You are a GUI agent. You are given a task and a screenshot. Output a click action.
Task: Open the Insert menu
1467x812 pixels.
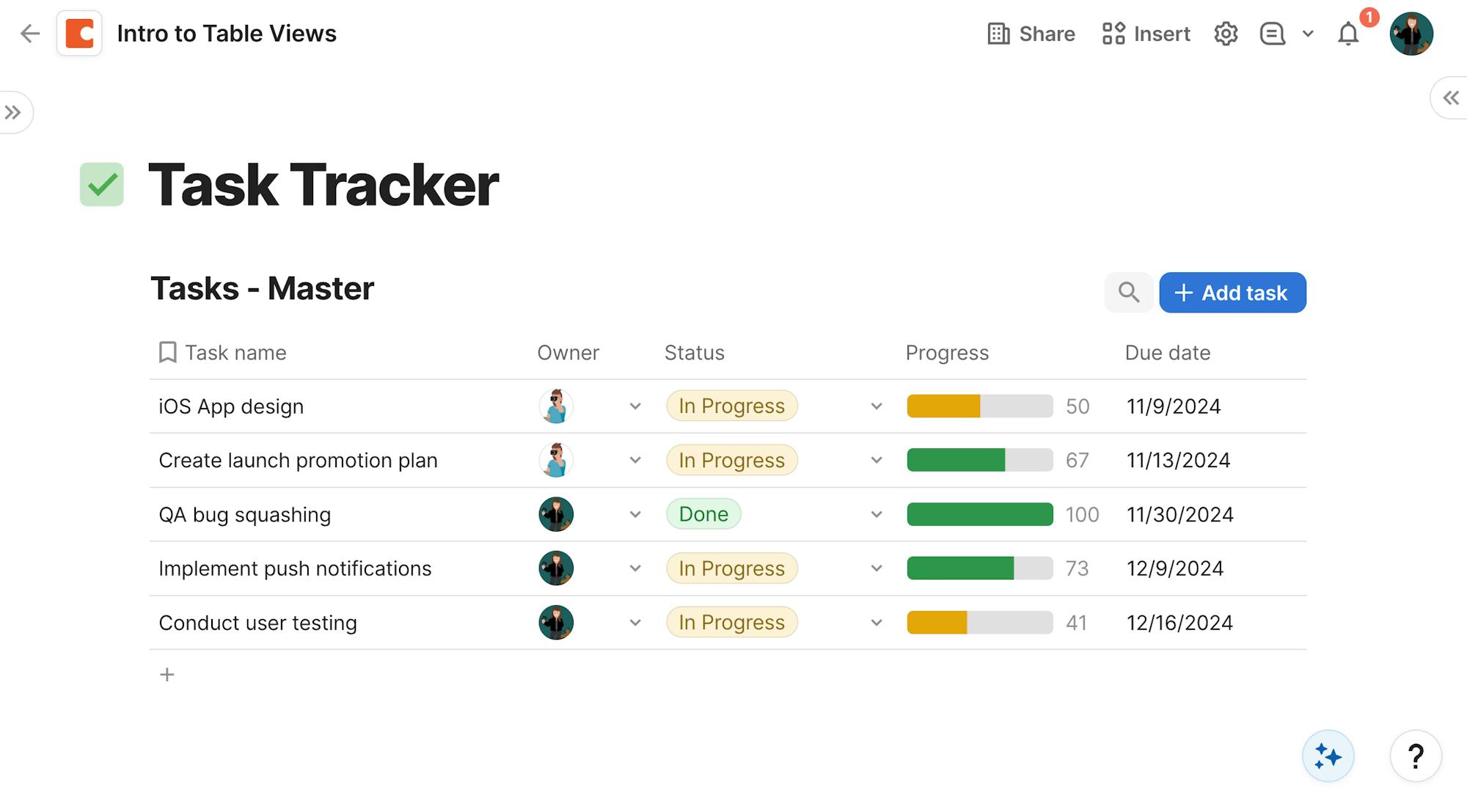pos(1146,34)
